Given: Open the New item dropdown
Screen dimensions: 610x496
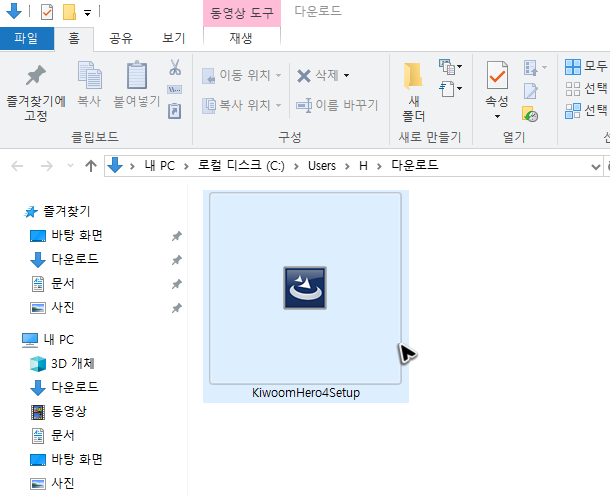Looking at the screenshot, I should pos(450,67).
